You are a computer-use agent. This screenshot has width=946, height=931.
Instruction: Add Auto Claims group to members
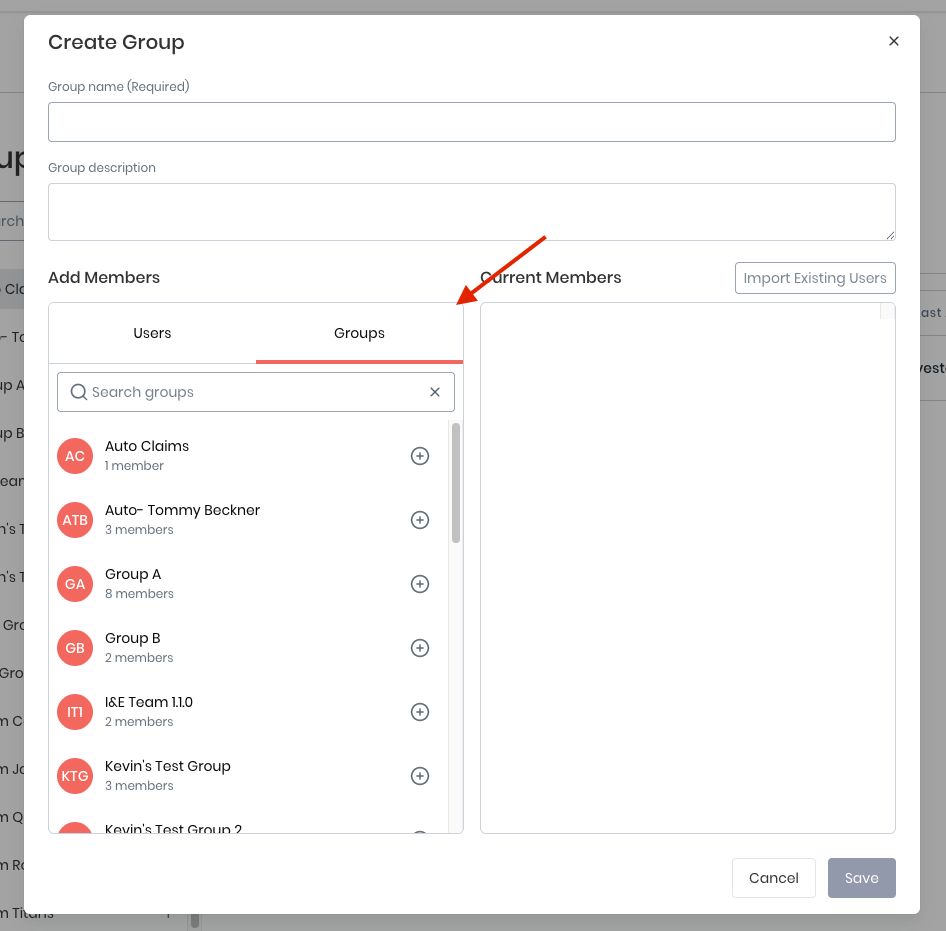420,456
